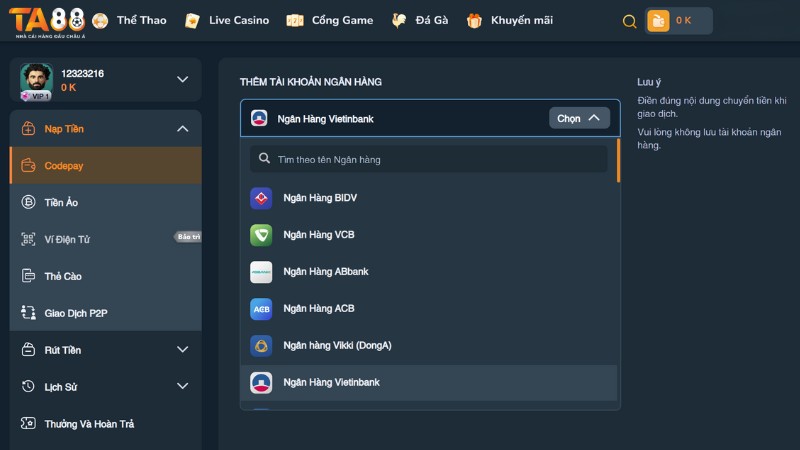Choose Ngân Hàng ACB from the list
The image size is (800, 450).
coord(429,309)
